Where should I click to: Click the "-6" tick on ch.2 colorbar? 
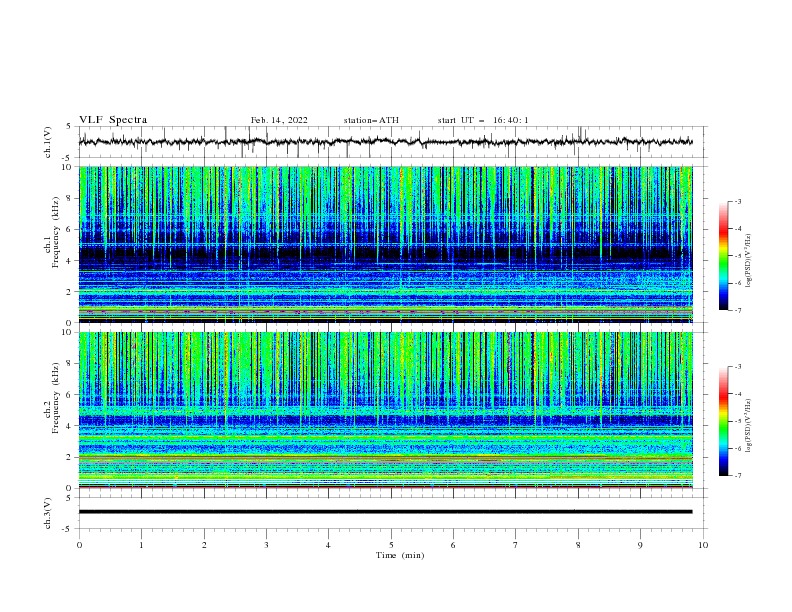pos(737,448)
